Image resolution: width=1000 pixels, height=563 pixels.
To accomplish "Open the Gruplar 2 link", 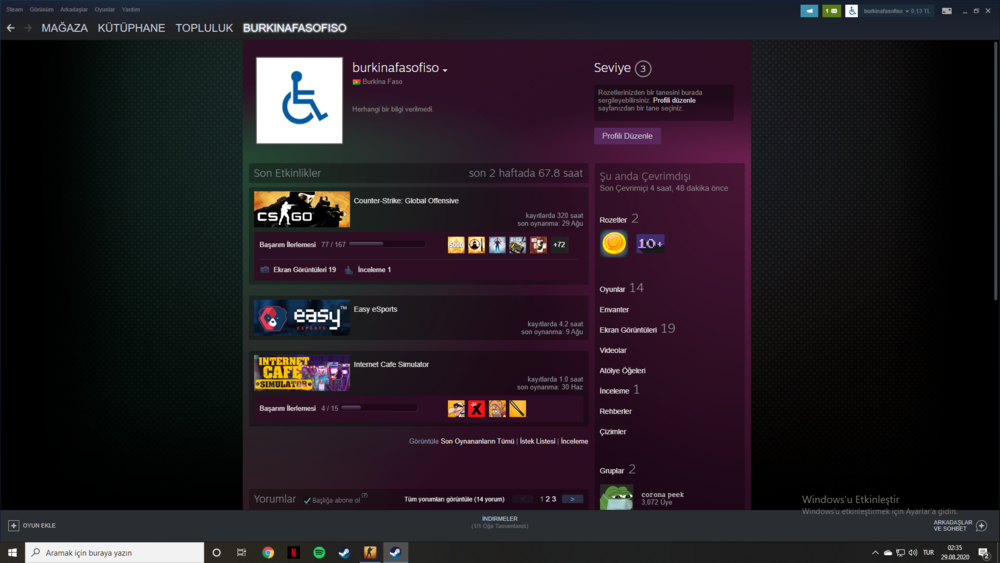I will (617, 470).
